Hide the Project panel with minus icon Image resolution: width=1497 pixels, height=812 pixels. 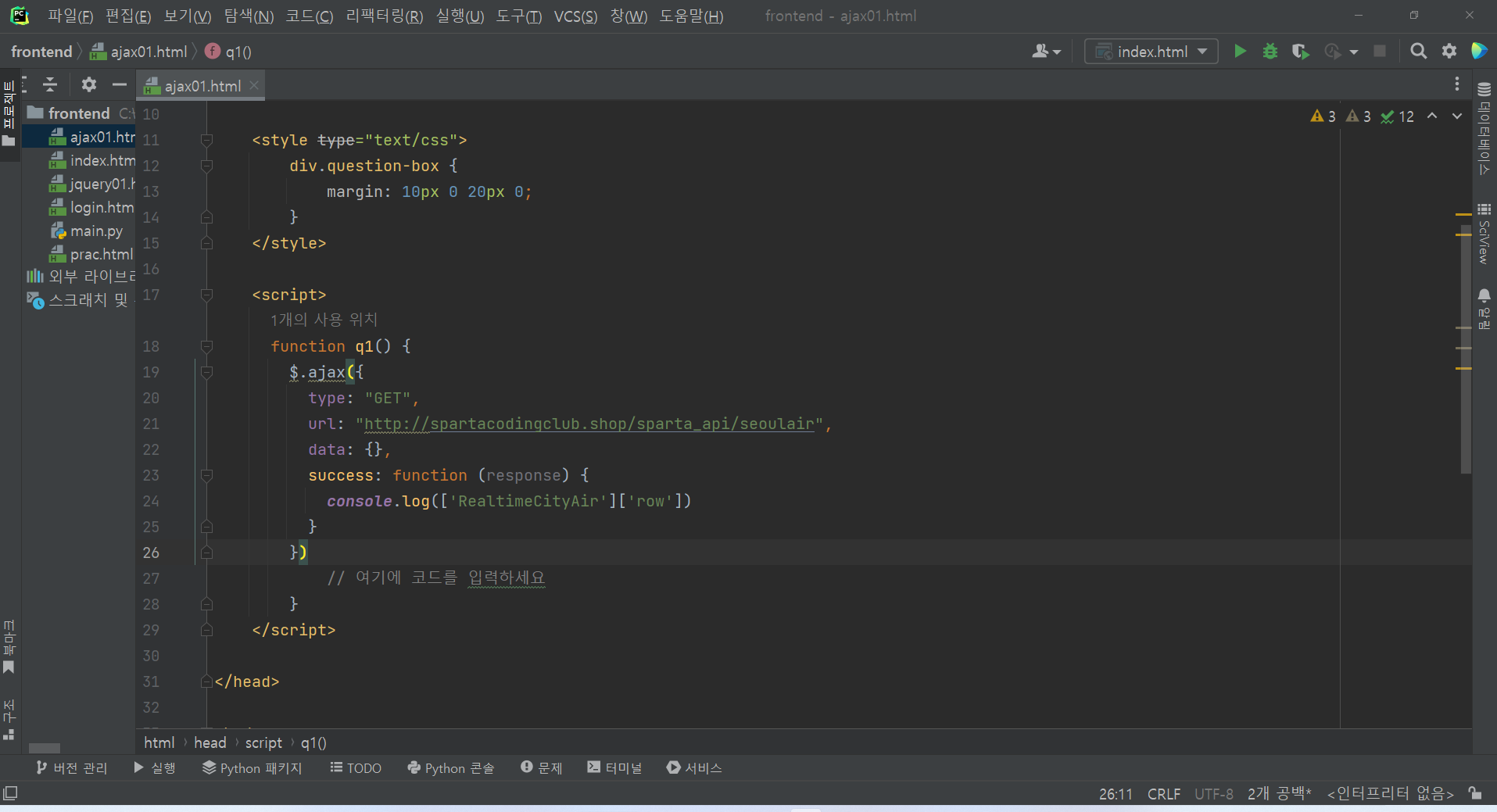point(119,85)
